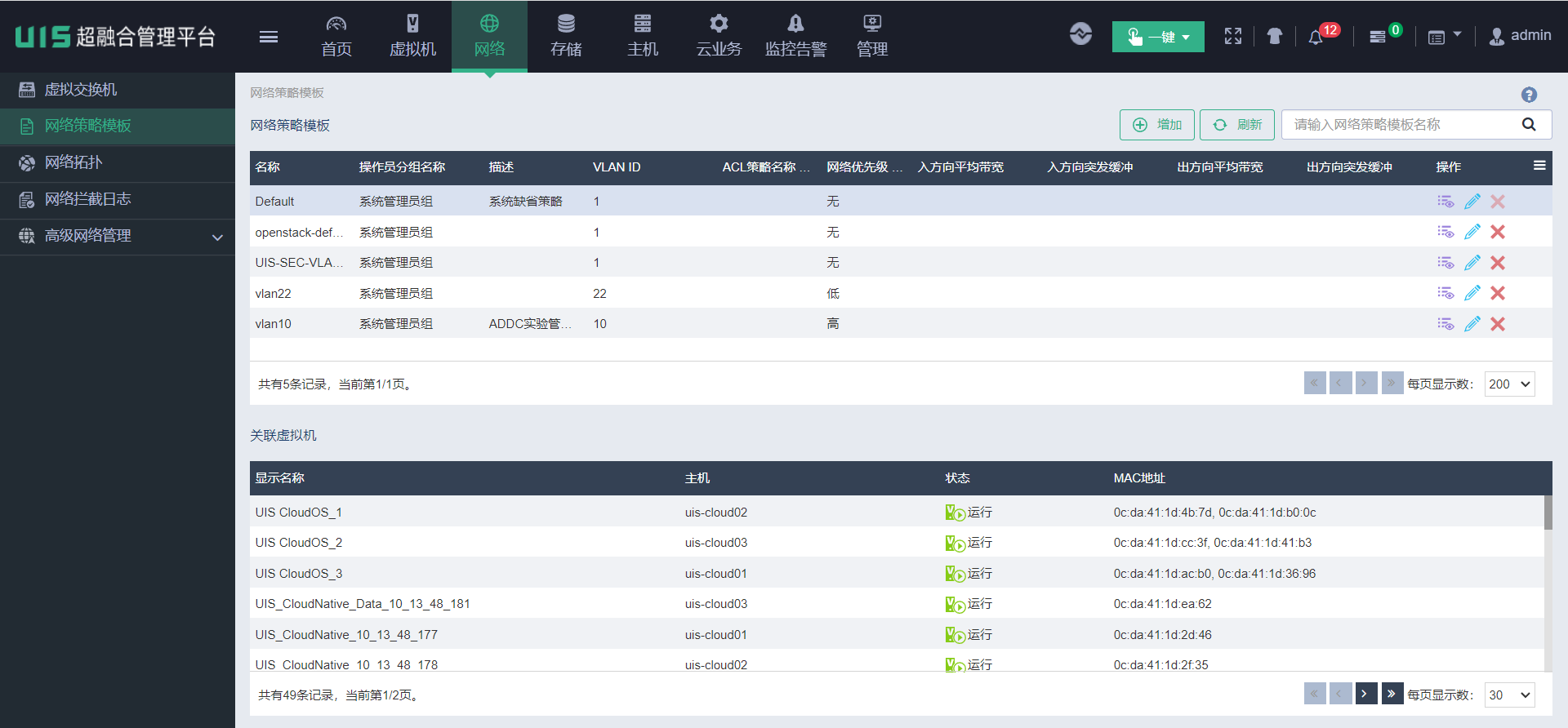Switch to the 虚拟机 top navigation tab
The image size is (1568, 728).
point(412,37)
